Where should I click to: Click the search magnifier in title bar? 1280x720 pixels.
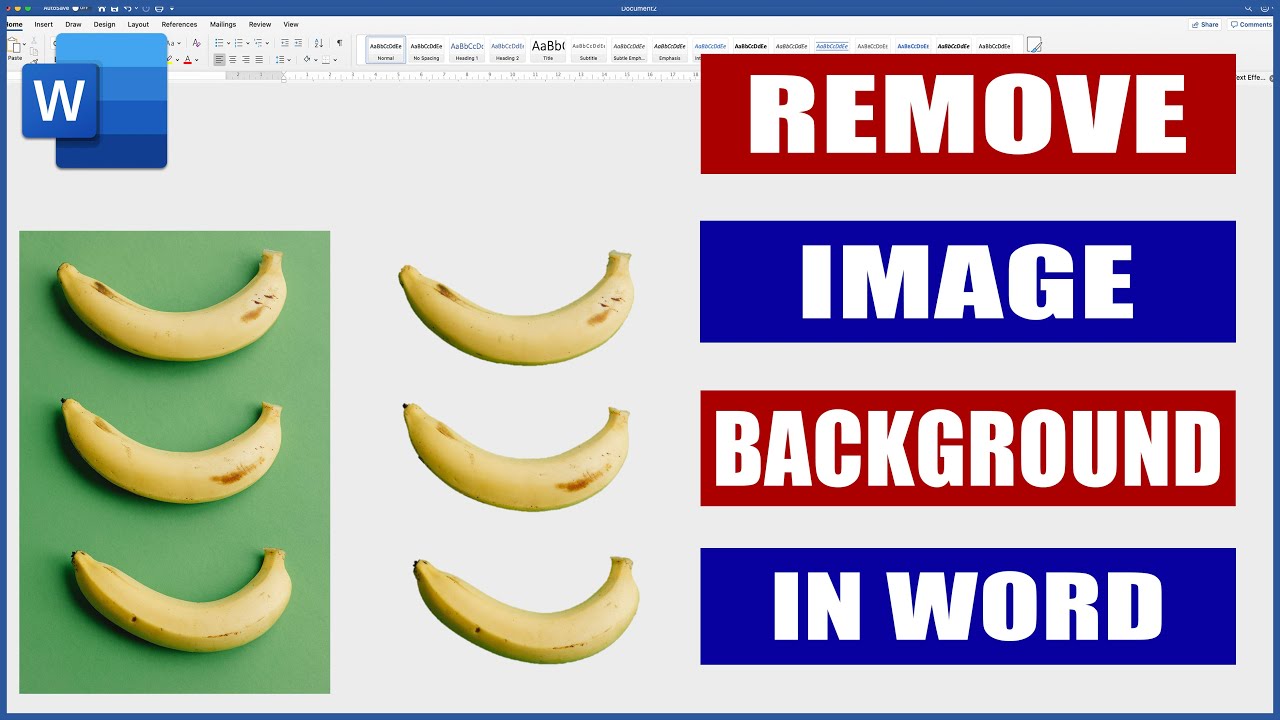(1248, 8)
